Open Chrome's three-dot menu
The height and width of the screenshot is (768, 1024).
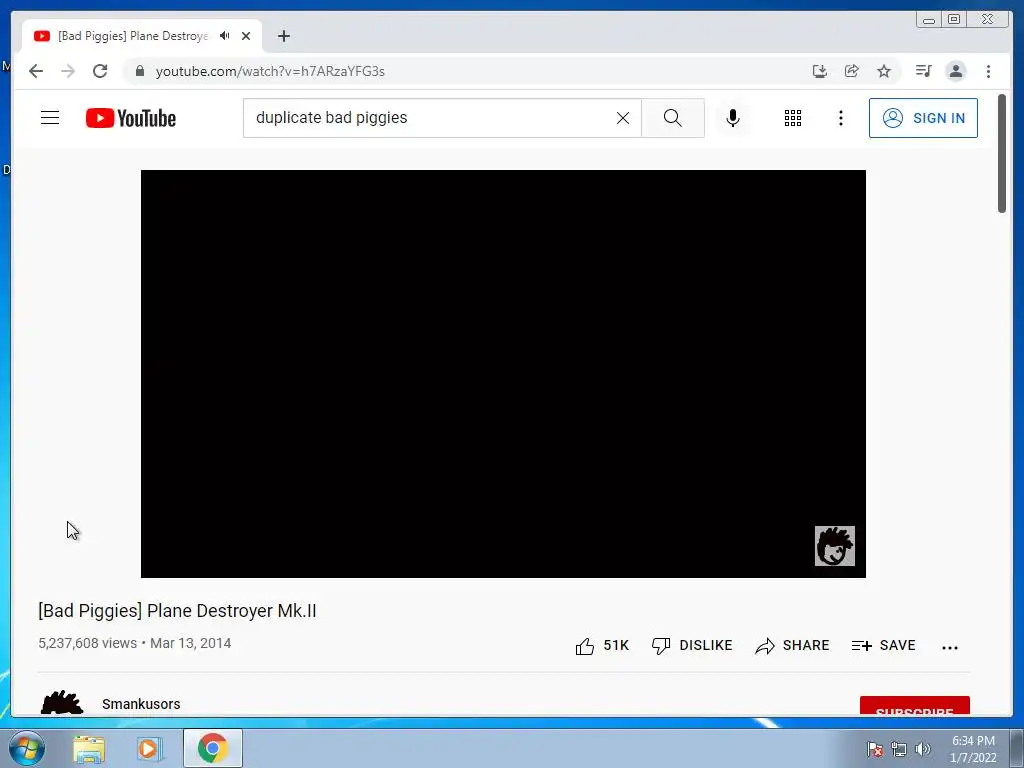tap(988, 71)
